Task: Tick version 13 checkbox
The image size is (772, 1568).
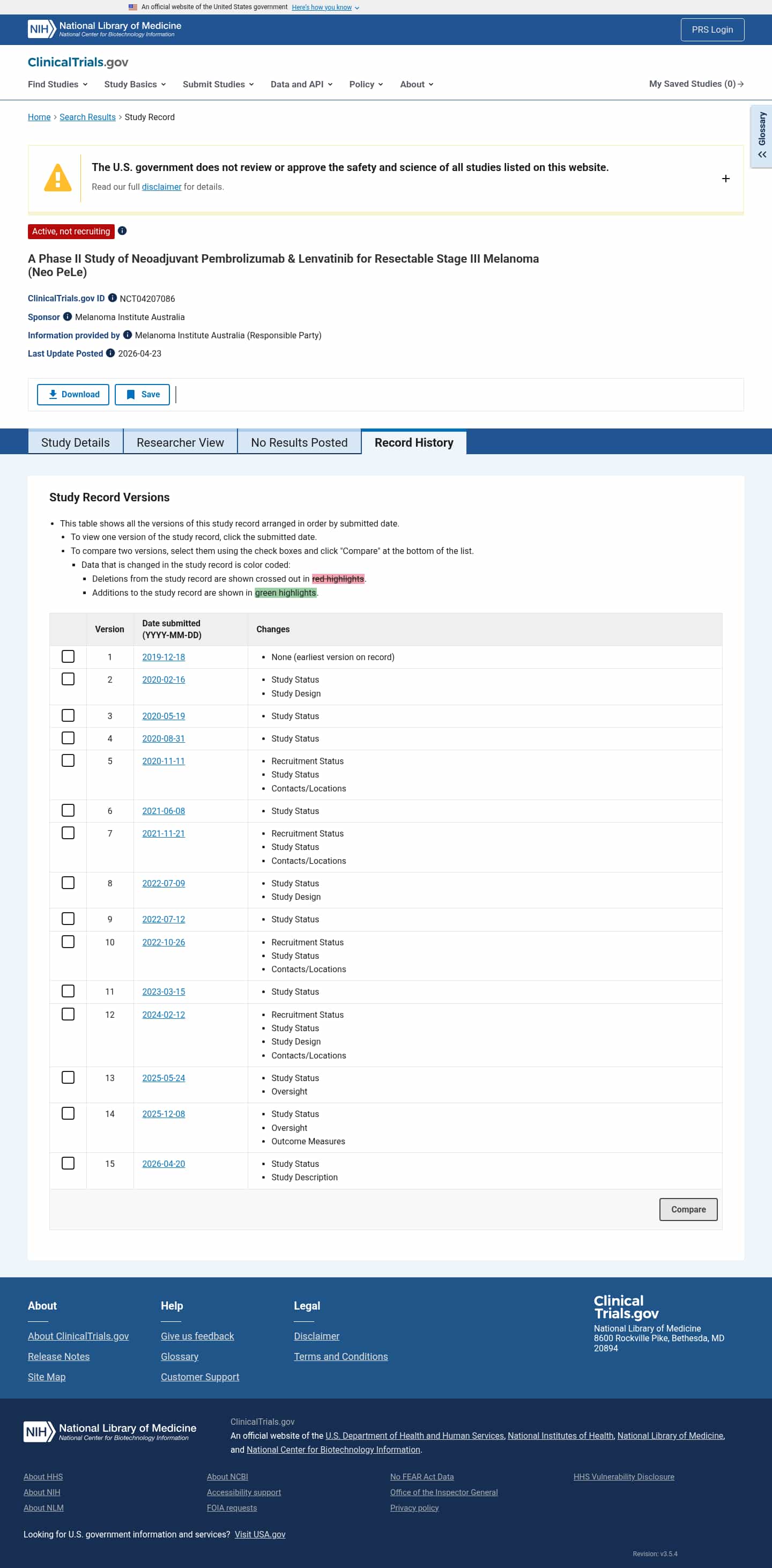Action: (68, 1077)
